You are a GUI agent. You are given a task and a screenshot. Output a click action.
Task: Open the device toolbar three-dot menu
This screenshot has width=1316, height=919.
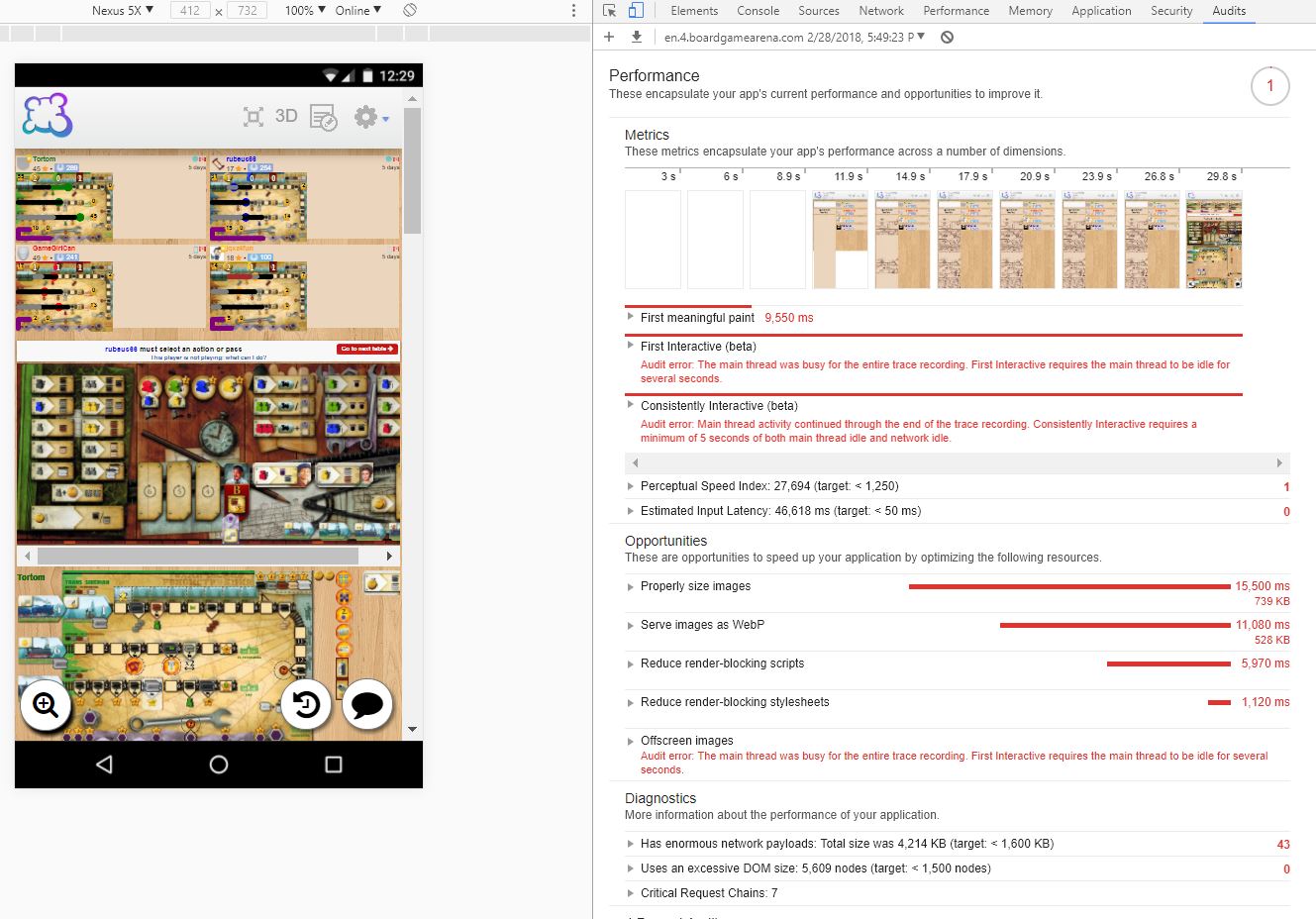573,10
